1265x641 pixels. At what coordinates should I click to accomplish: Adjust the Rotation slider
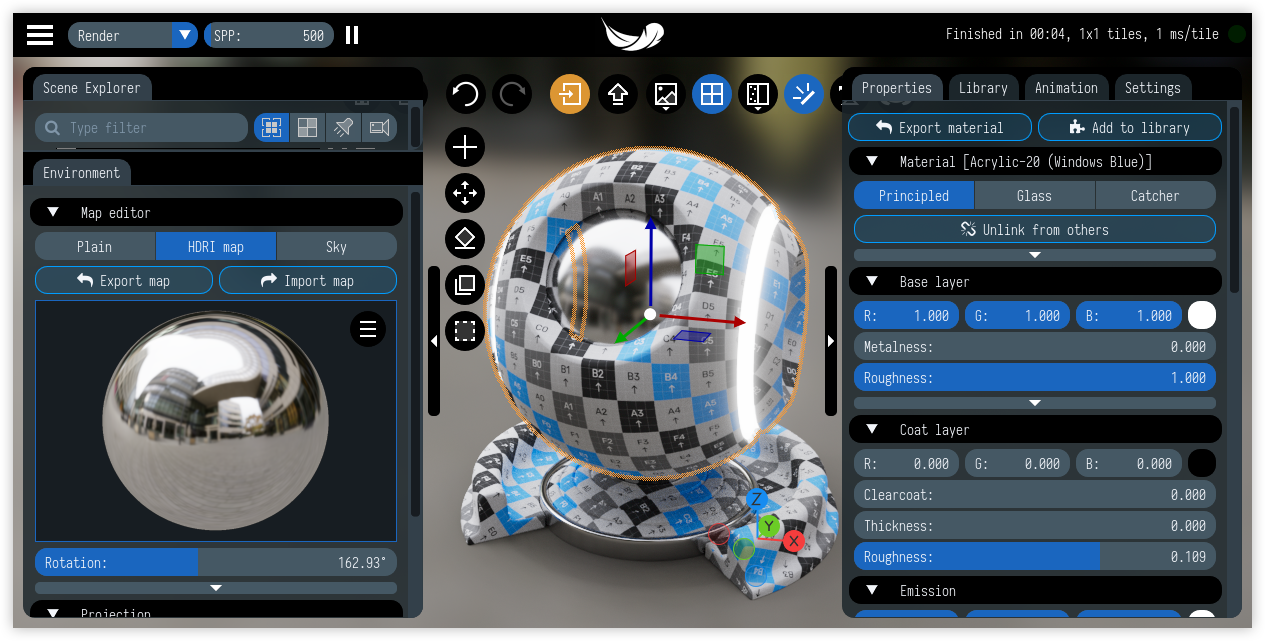pos(216,562)
